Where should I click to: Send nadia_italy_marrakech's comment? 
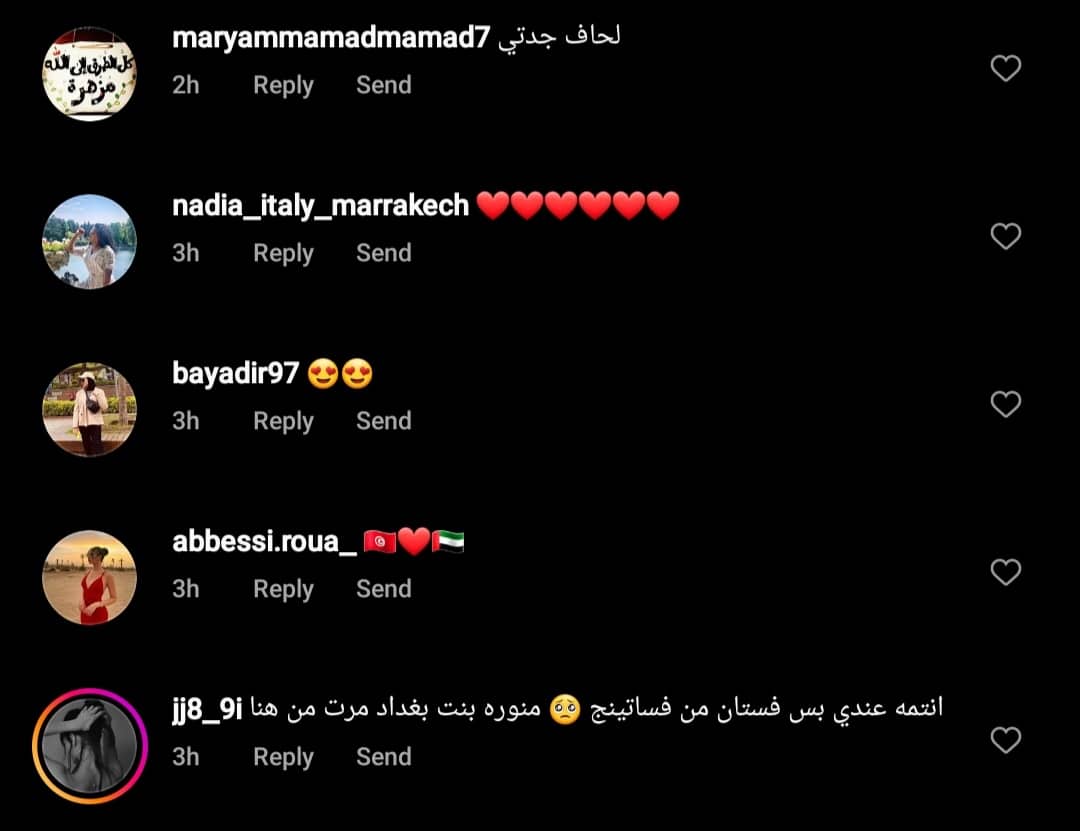click(x=384, y=253)
